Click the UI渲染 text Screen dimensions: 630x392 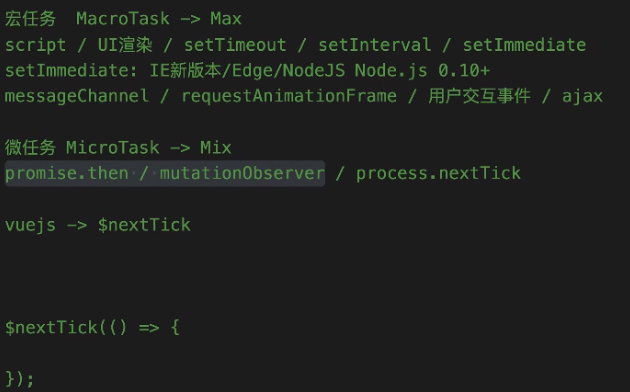(125, 45)
